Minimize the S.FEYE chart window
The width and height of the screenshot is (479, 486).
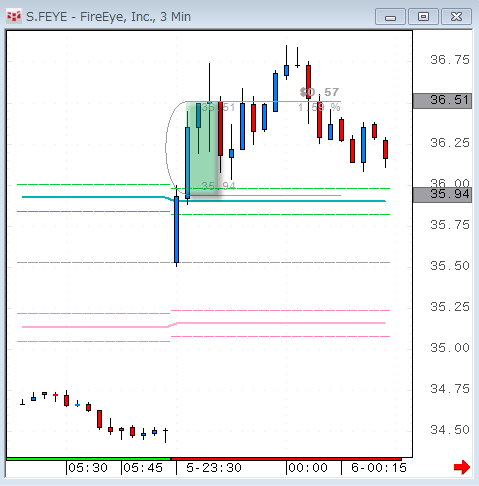390,17
